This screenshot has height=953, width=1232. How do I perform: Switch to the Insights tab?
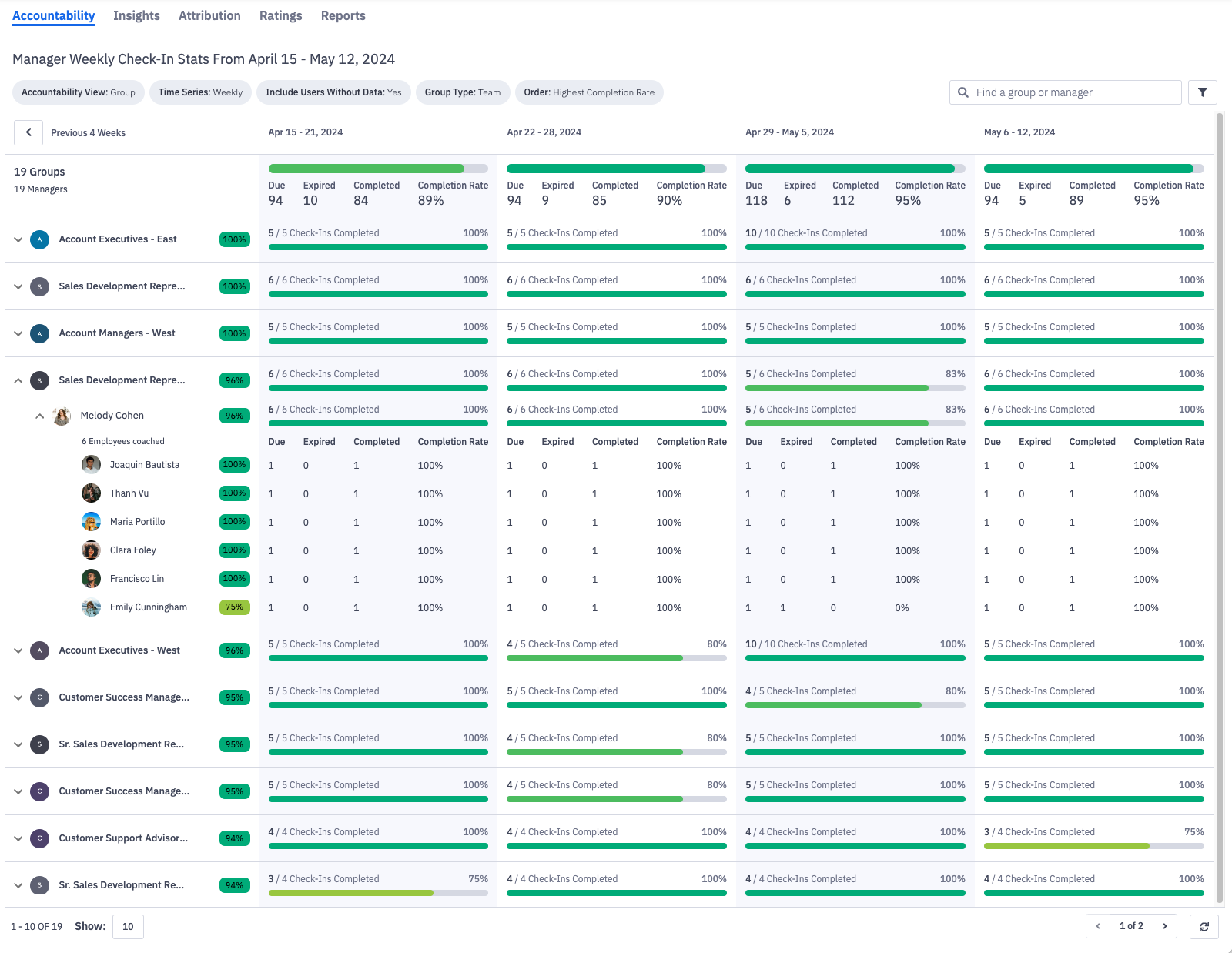tap(136, 16)
